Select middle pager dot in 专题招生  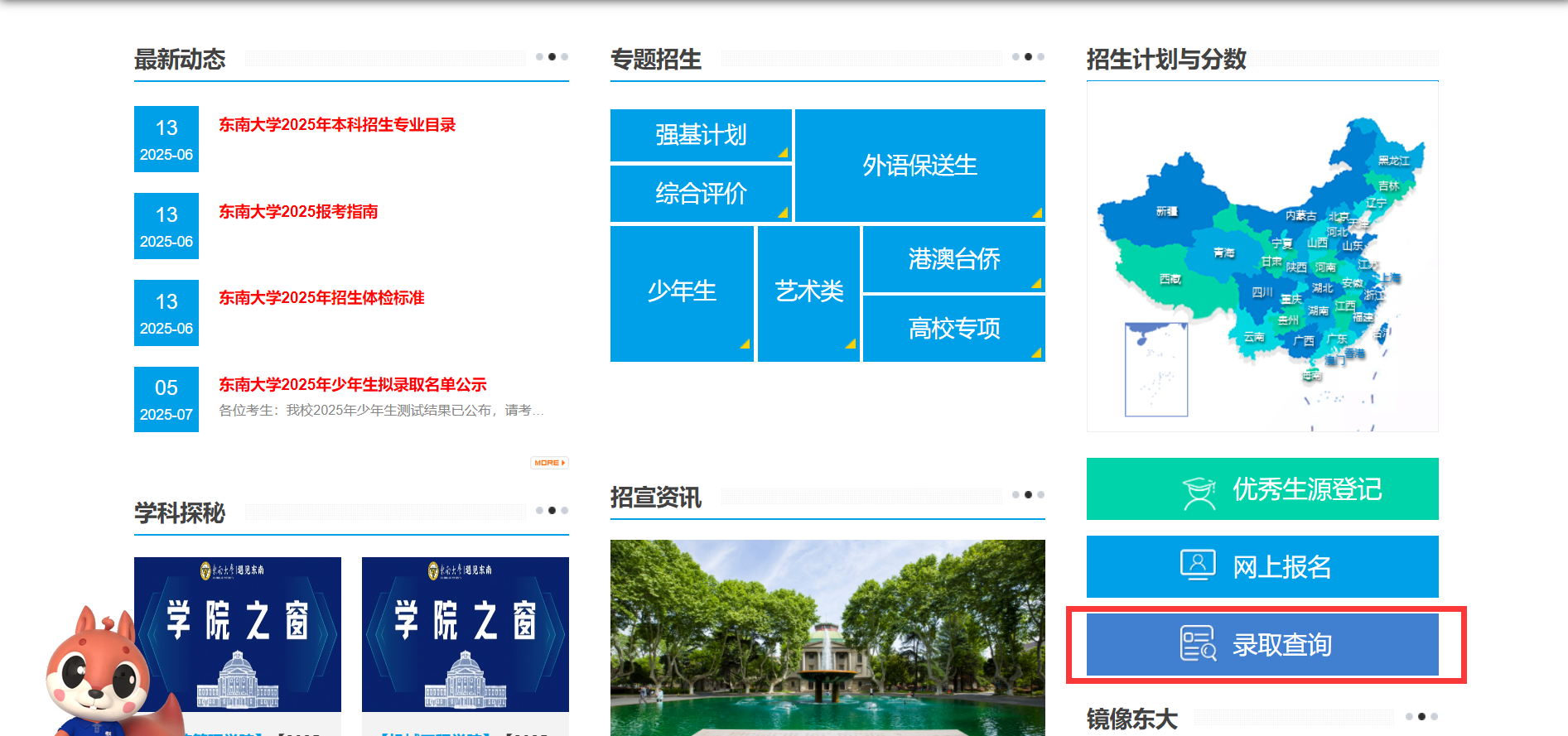pyautogui.click(x=1029, y=57)
